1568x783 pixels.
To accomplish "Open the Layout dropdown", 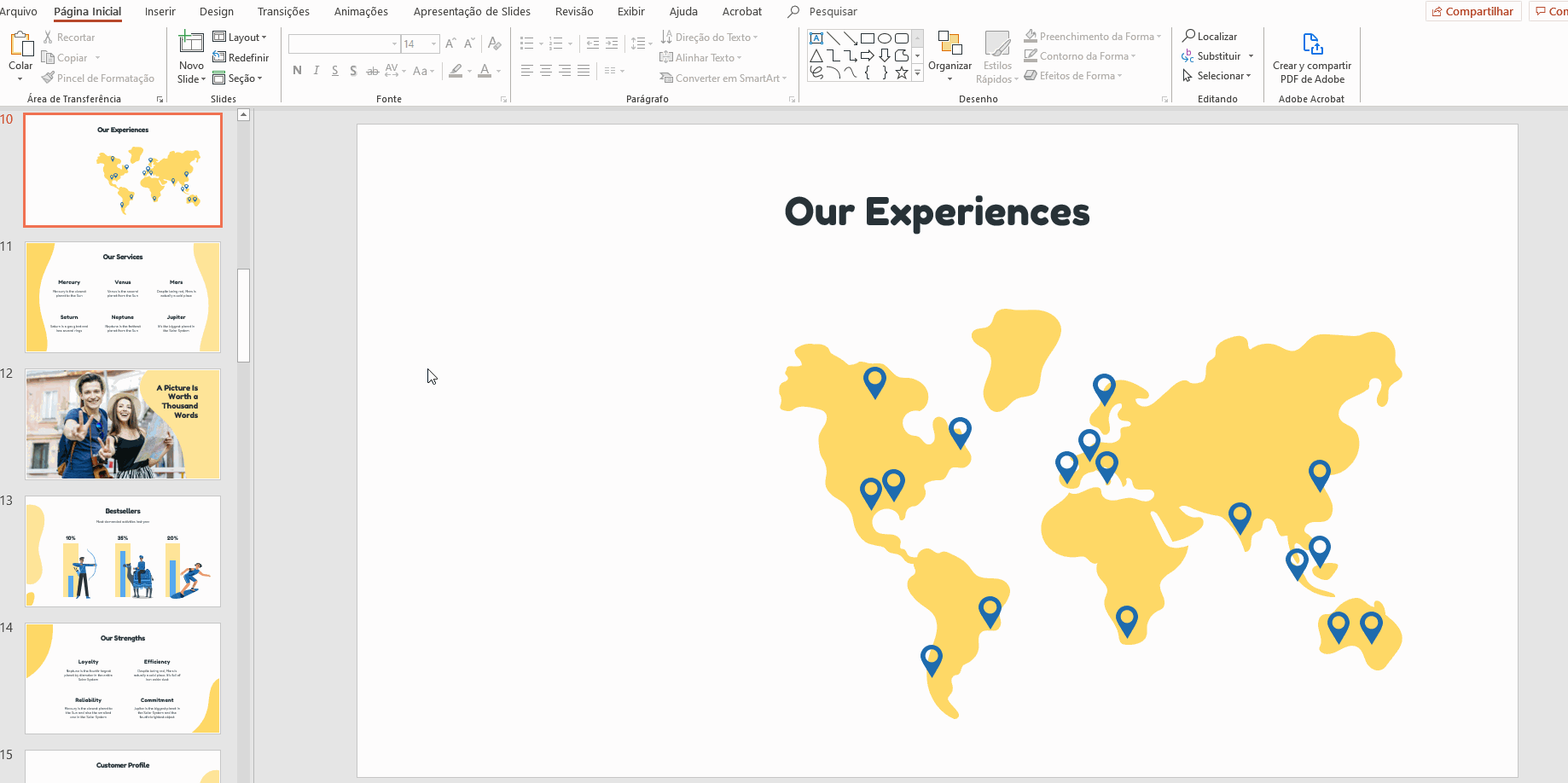I will 240,38.
